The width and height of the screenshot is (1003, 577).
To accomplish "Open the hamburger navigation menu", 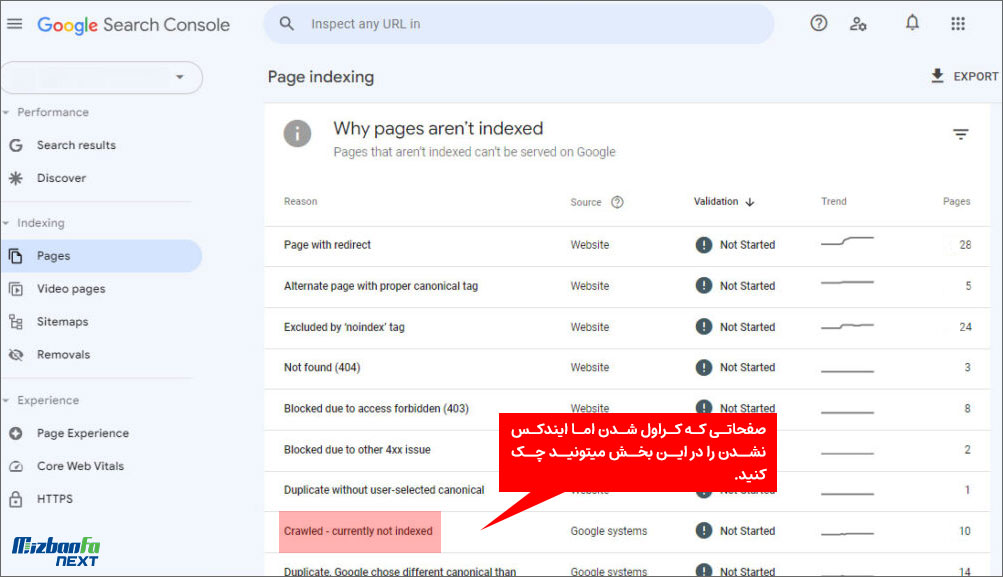I will tap(14, 24).
